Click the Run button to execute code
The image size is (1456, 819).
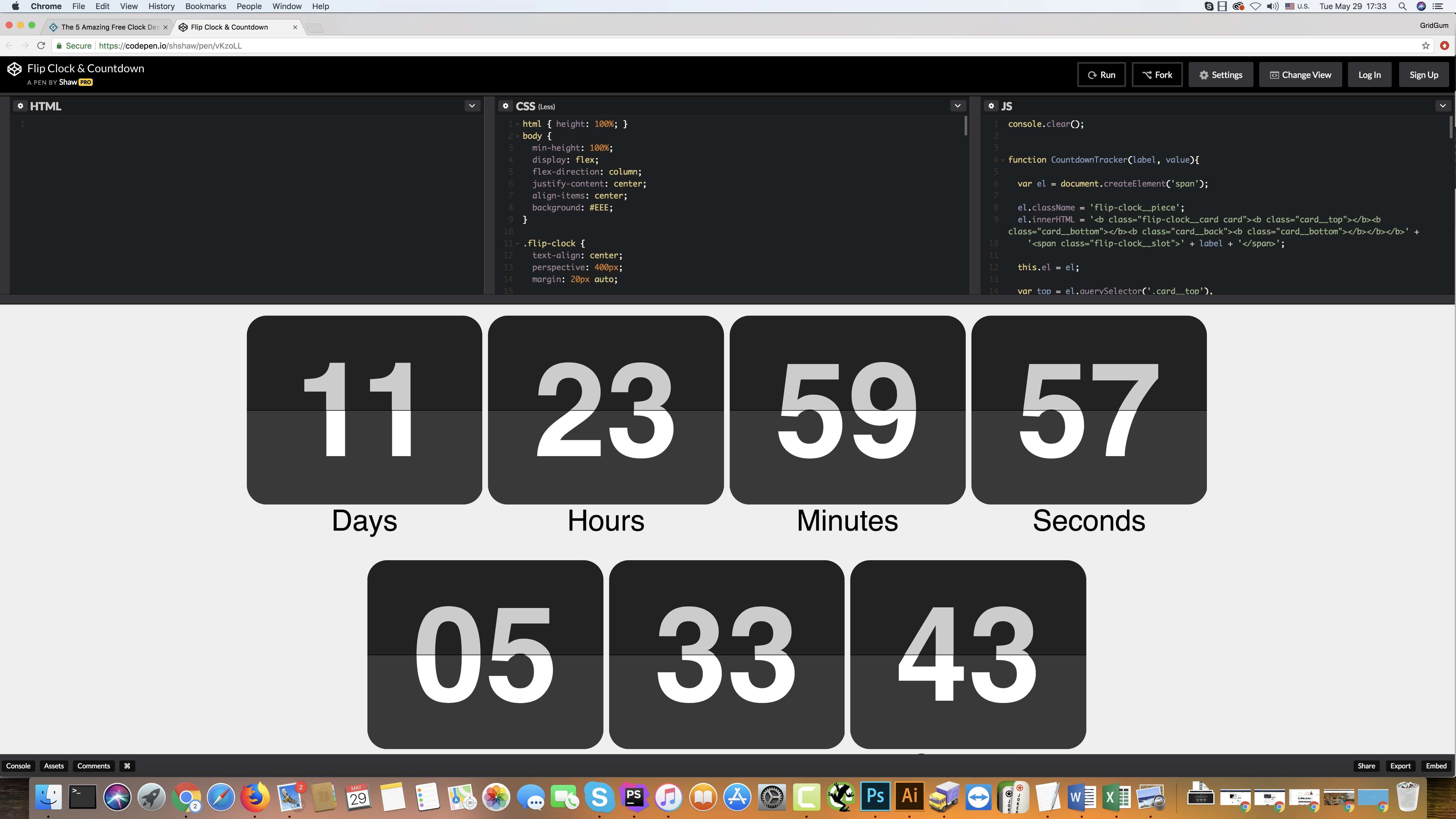[x=1101, y=74]
